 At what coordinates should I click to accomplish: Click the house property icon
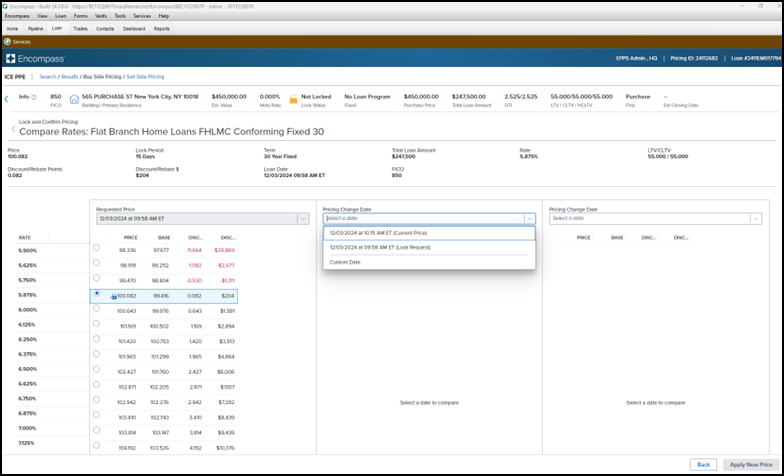(x=74, y=100)
